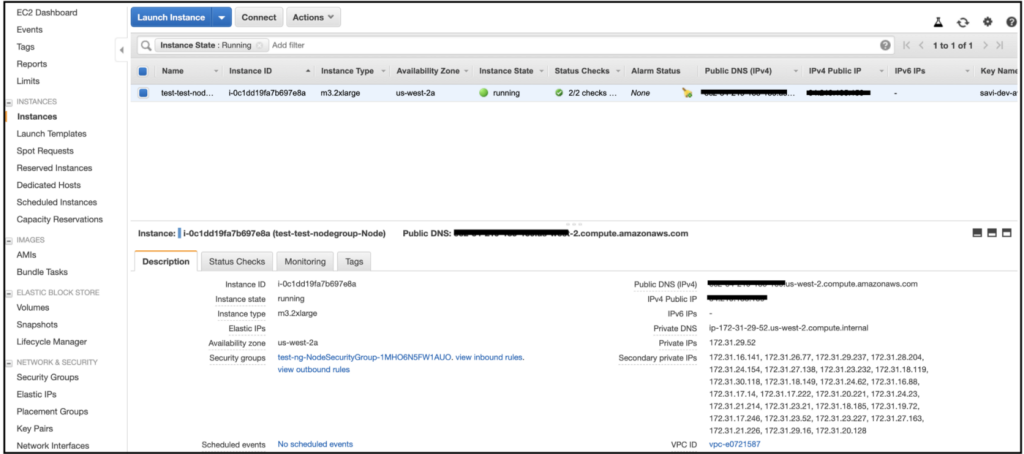1024x454 pixels.
Task: Open the Status Checks column dropdown arrow
Action: click(617, 71)
